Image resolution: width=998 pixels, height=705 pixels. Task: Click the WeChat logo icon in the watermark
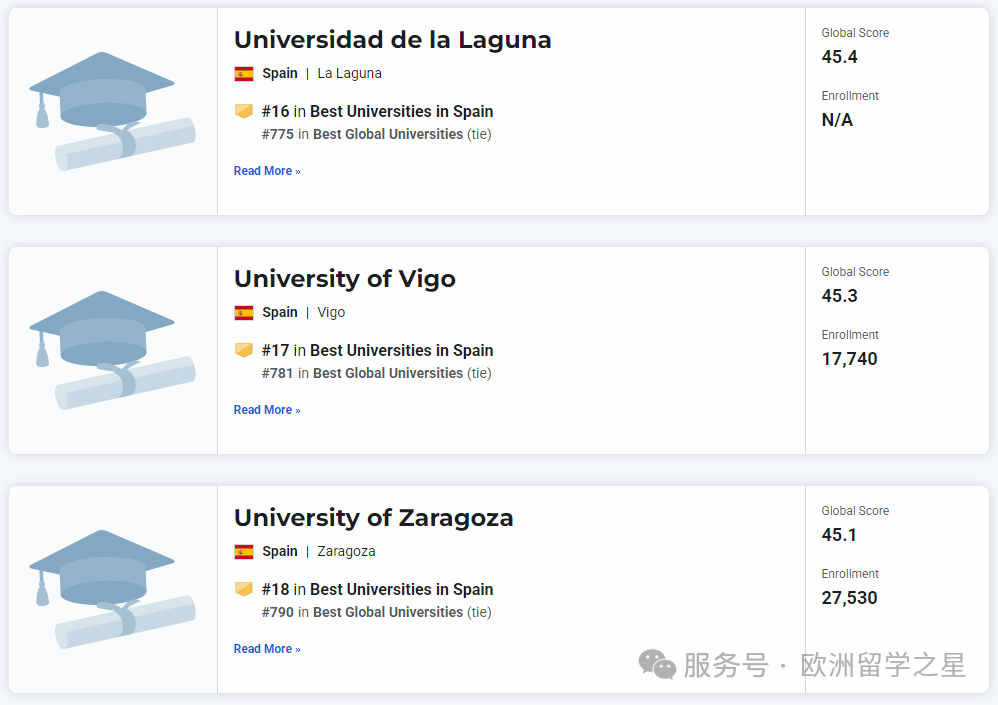tap(657, 665)
